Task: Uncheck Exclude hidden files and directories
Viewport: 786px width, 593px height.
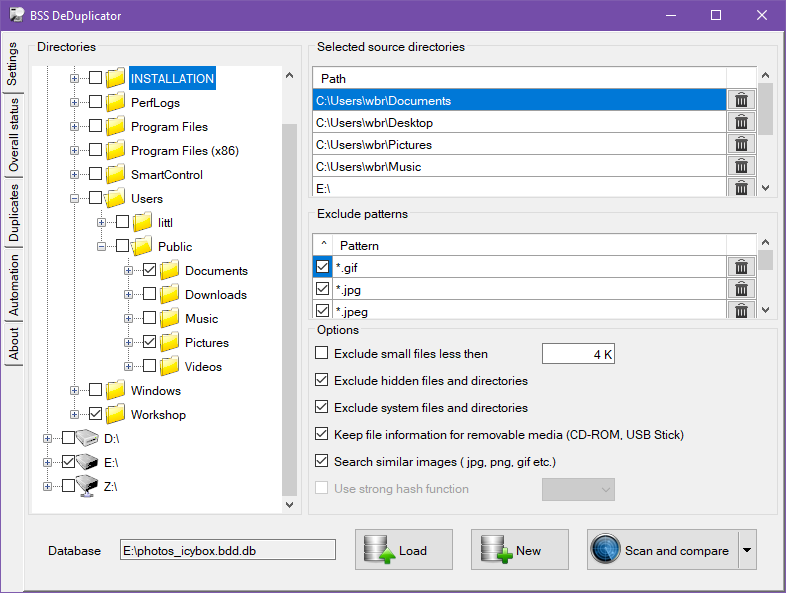Action: pyautogui.click(x=322, y=381)
